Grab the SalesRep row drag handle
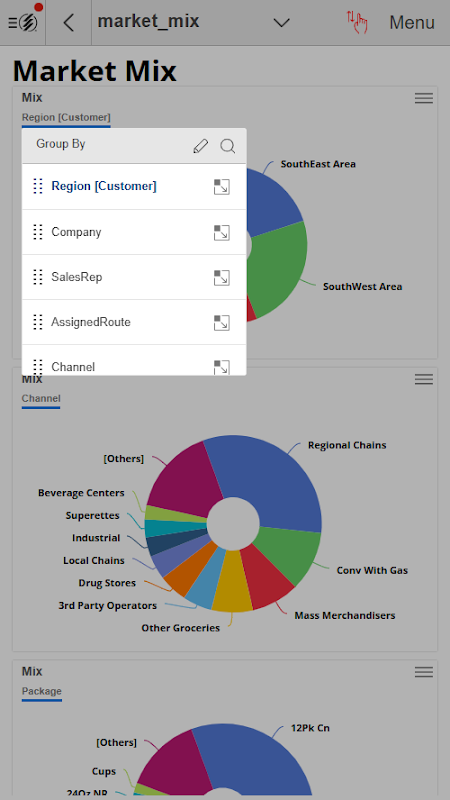 click(38, 277)
